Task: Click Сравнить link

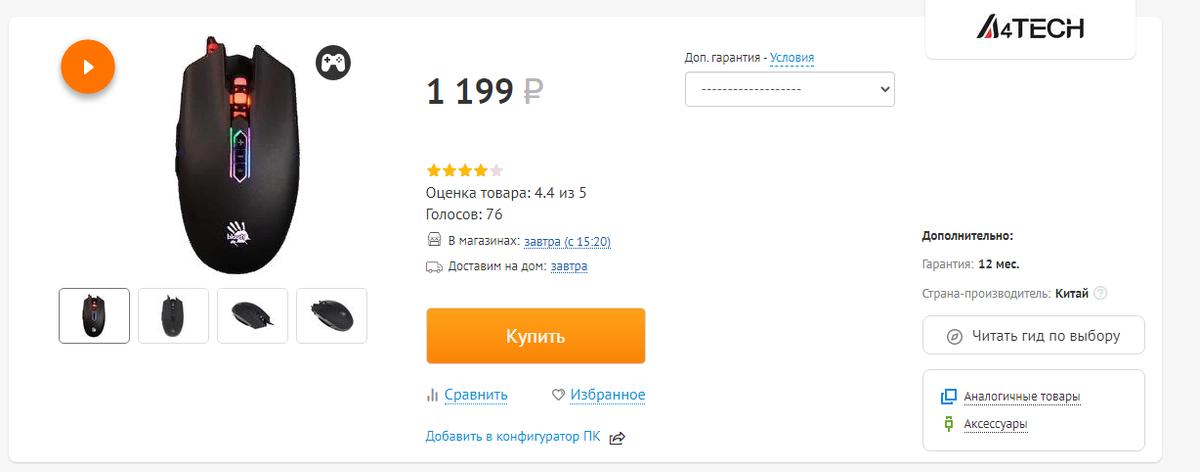Action: (x=476, y=395)
